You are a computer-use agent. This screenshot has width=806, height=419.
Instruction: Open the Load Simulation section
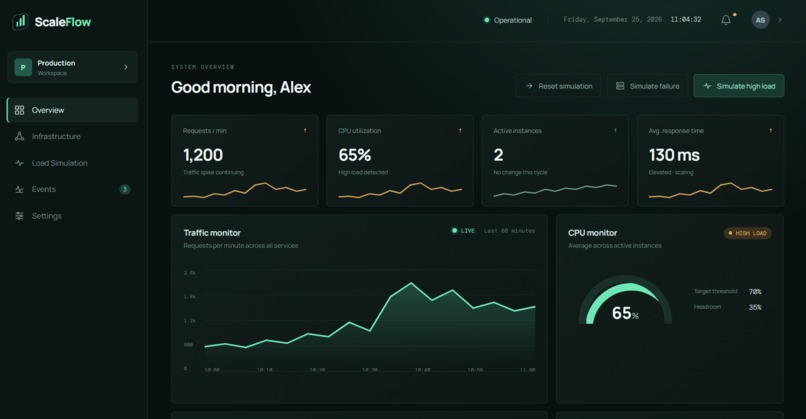click(72, 163)
